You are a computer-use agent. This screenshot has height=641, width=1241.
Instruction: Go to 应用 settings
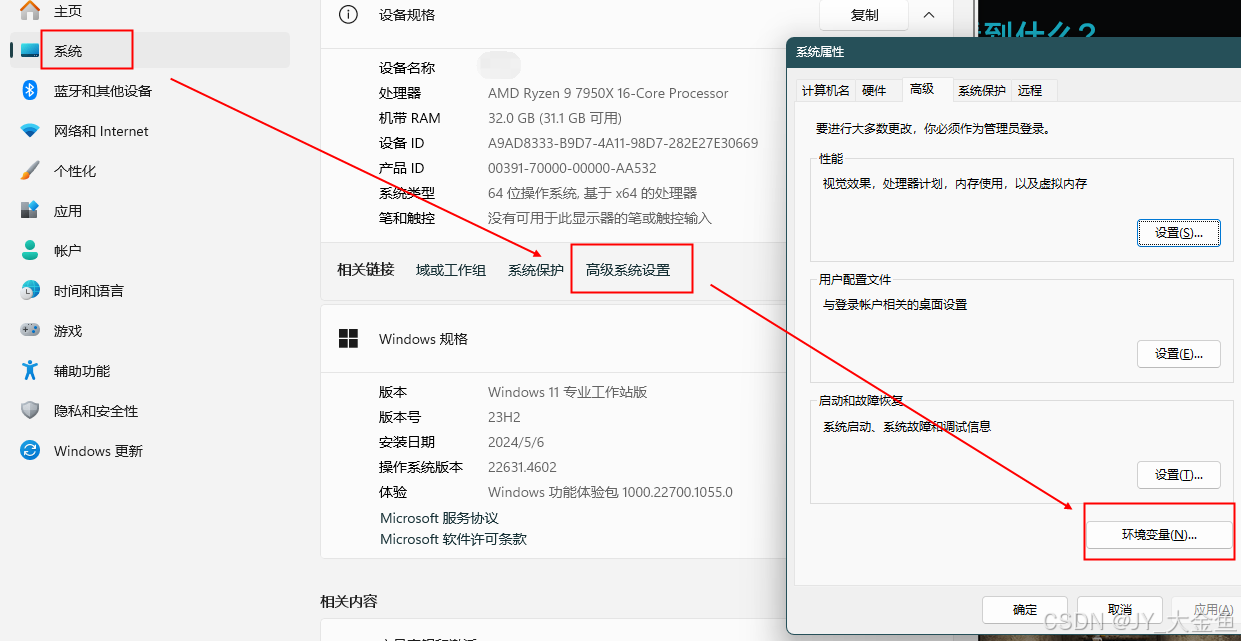[x=150, y=210]
